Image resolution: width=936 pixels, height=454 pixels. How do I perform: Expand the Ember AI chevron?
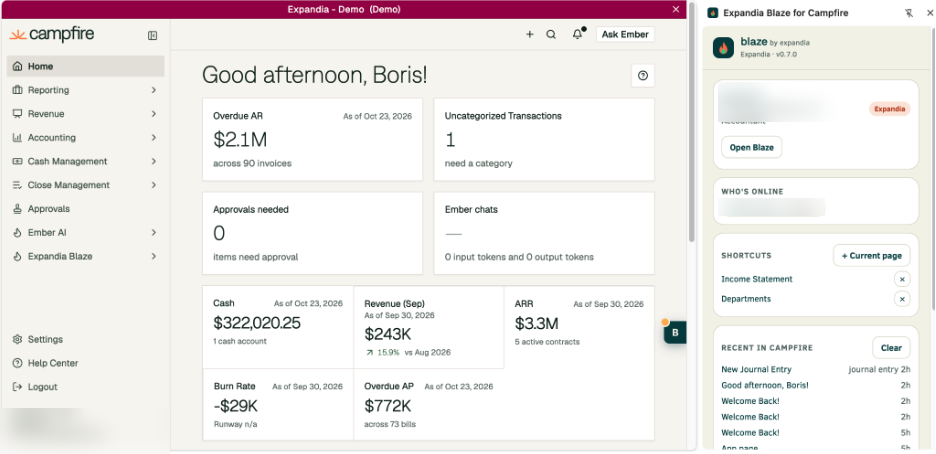pos(153,233)
